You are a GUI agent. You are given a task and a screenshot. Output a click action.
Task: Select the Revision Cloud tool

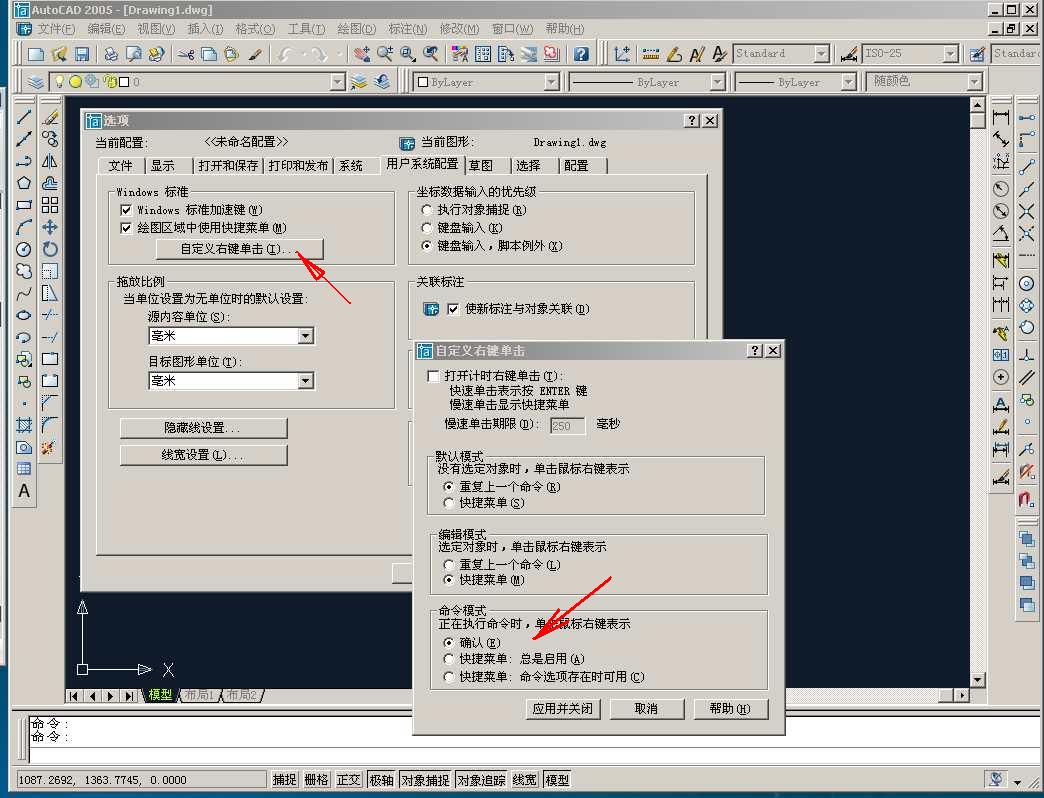(x=24, y=271)
